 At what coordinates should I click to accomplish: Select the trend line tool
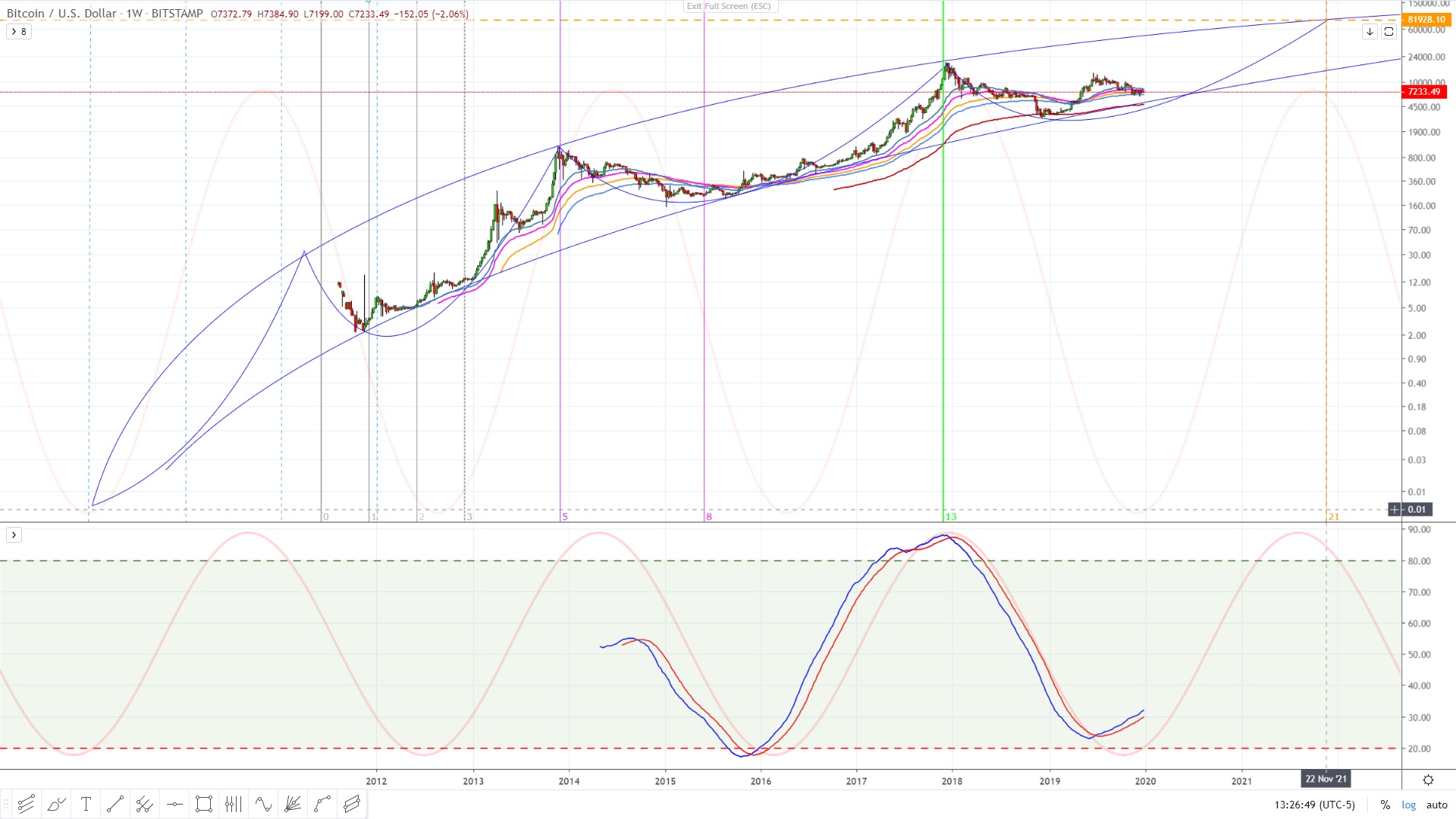click(115, 804)
